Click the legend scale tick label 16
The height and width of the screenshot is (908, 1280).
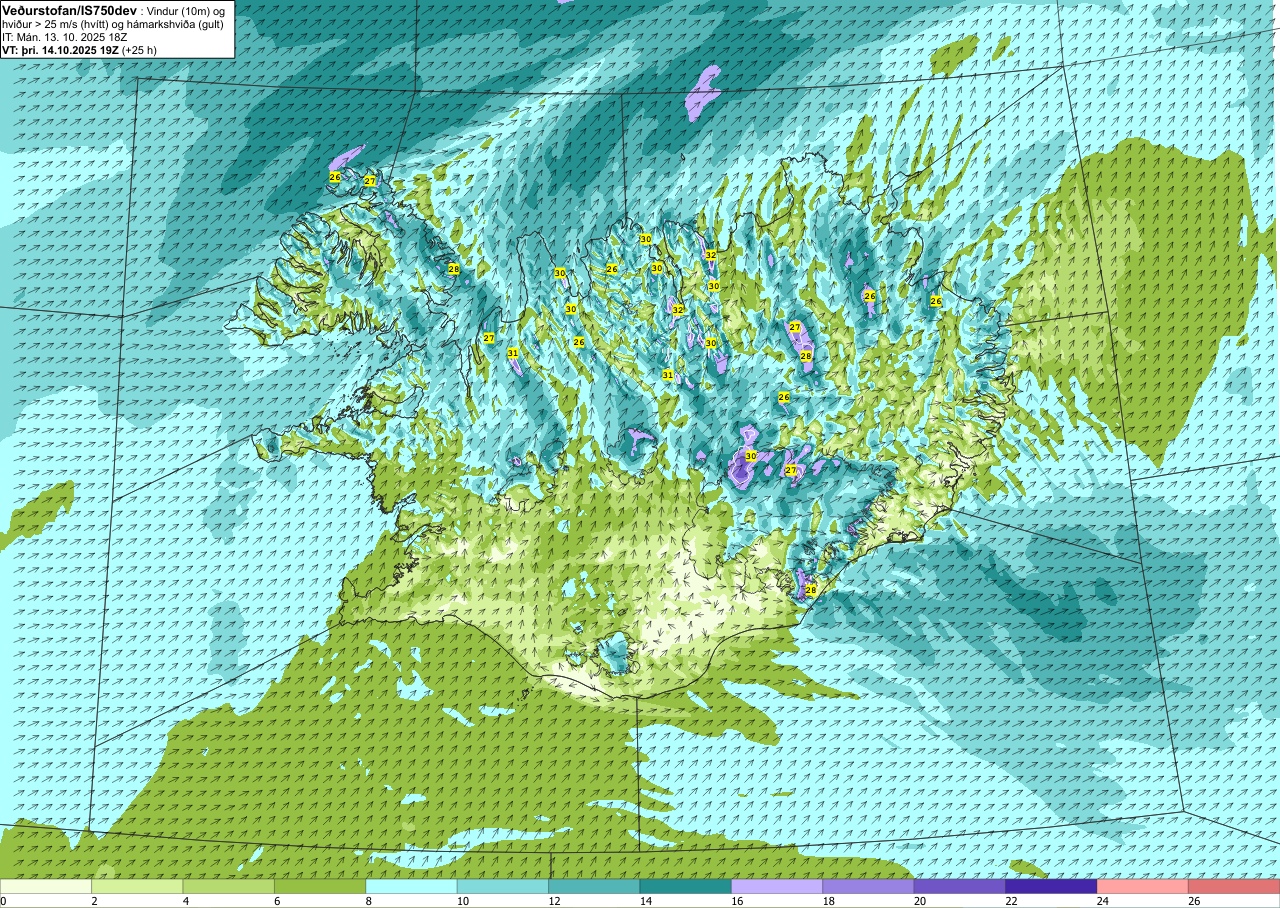[737, 901]
